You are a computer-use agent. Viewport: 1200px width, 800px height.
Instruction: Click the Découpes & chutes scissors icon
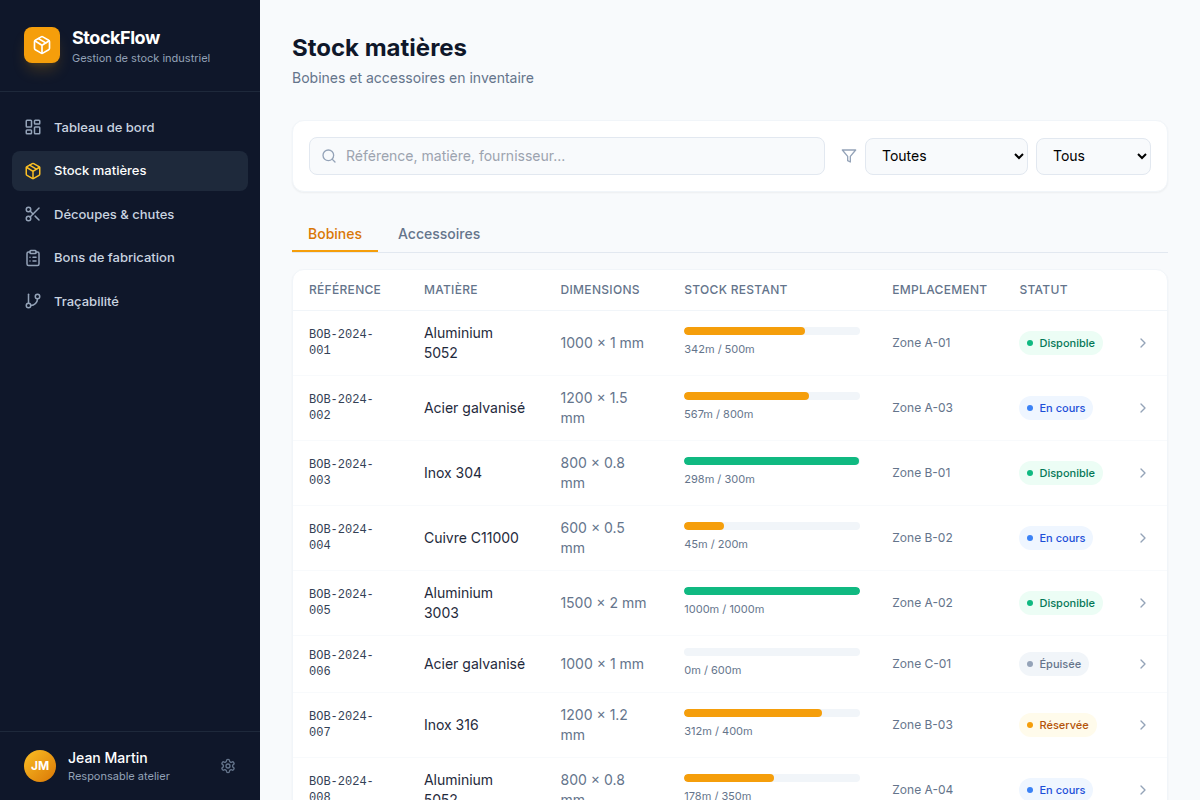click(x=33, y=214)
